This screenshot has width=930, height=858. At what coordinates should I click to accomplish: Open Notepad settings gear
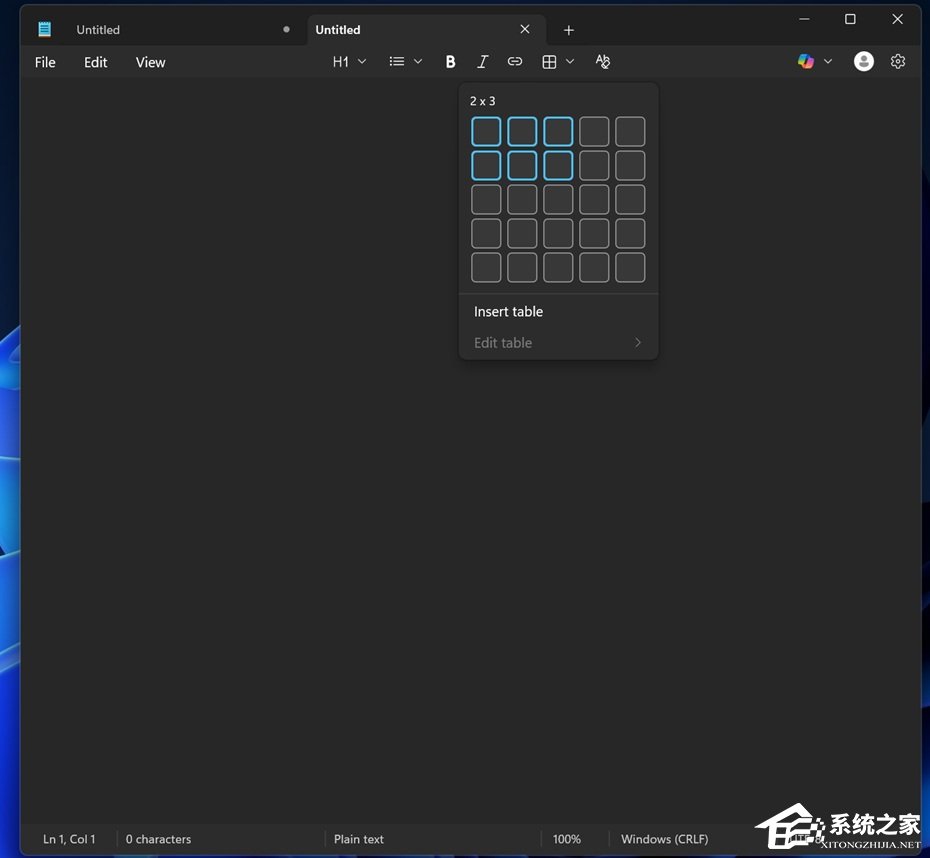(x=897, y=61)
